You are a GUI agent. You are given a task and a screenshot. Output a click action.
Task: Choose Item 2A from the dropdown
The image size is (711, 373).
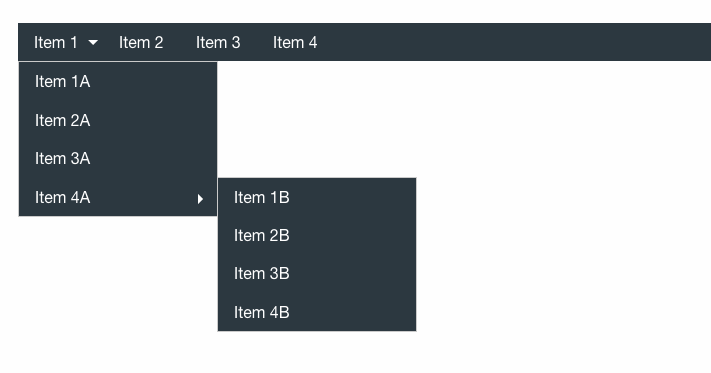click(118, 121)
